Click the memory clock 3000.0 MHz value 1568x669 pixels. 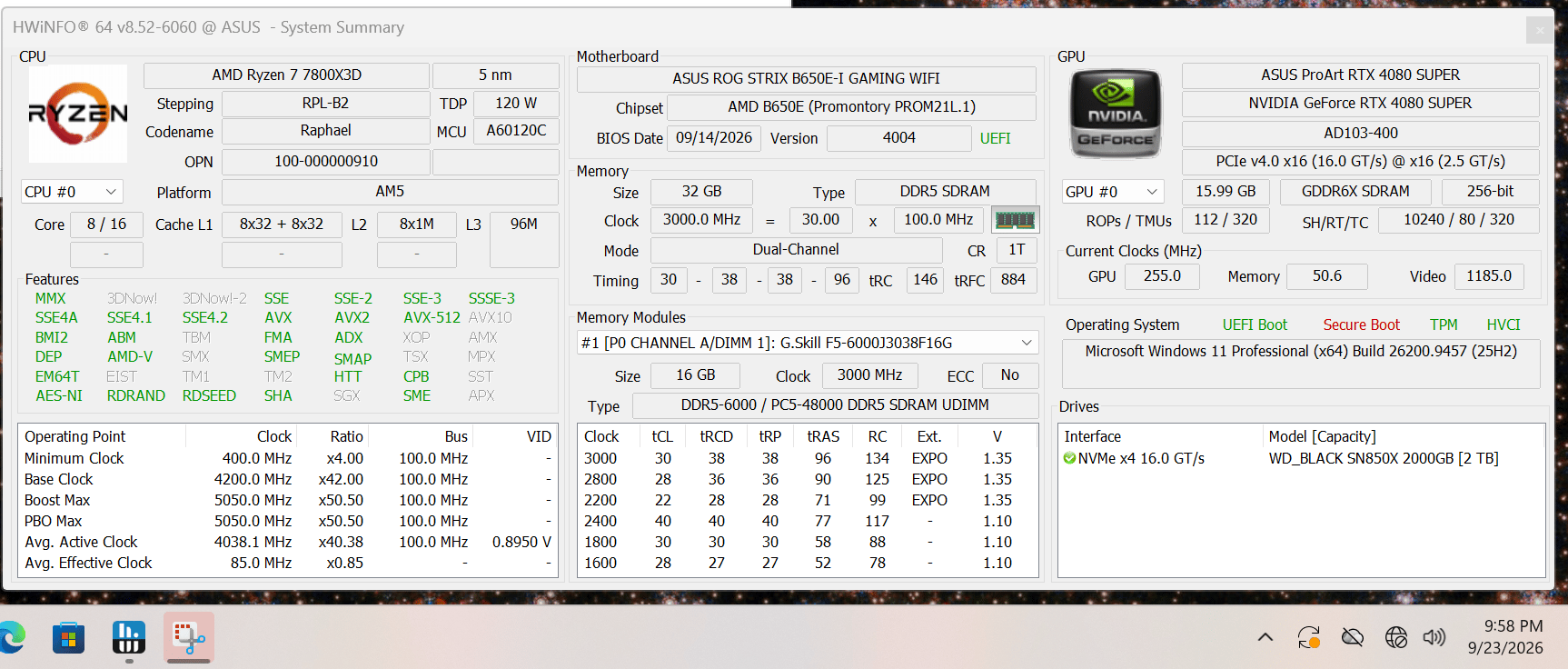[701, 220]
